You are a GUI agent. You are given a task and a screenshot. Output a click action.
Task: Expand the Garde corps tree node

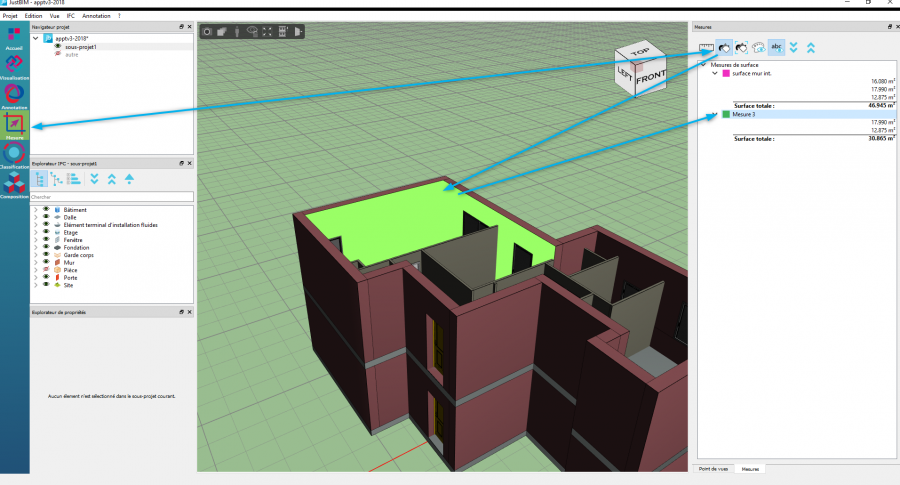tap(36, 255)
